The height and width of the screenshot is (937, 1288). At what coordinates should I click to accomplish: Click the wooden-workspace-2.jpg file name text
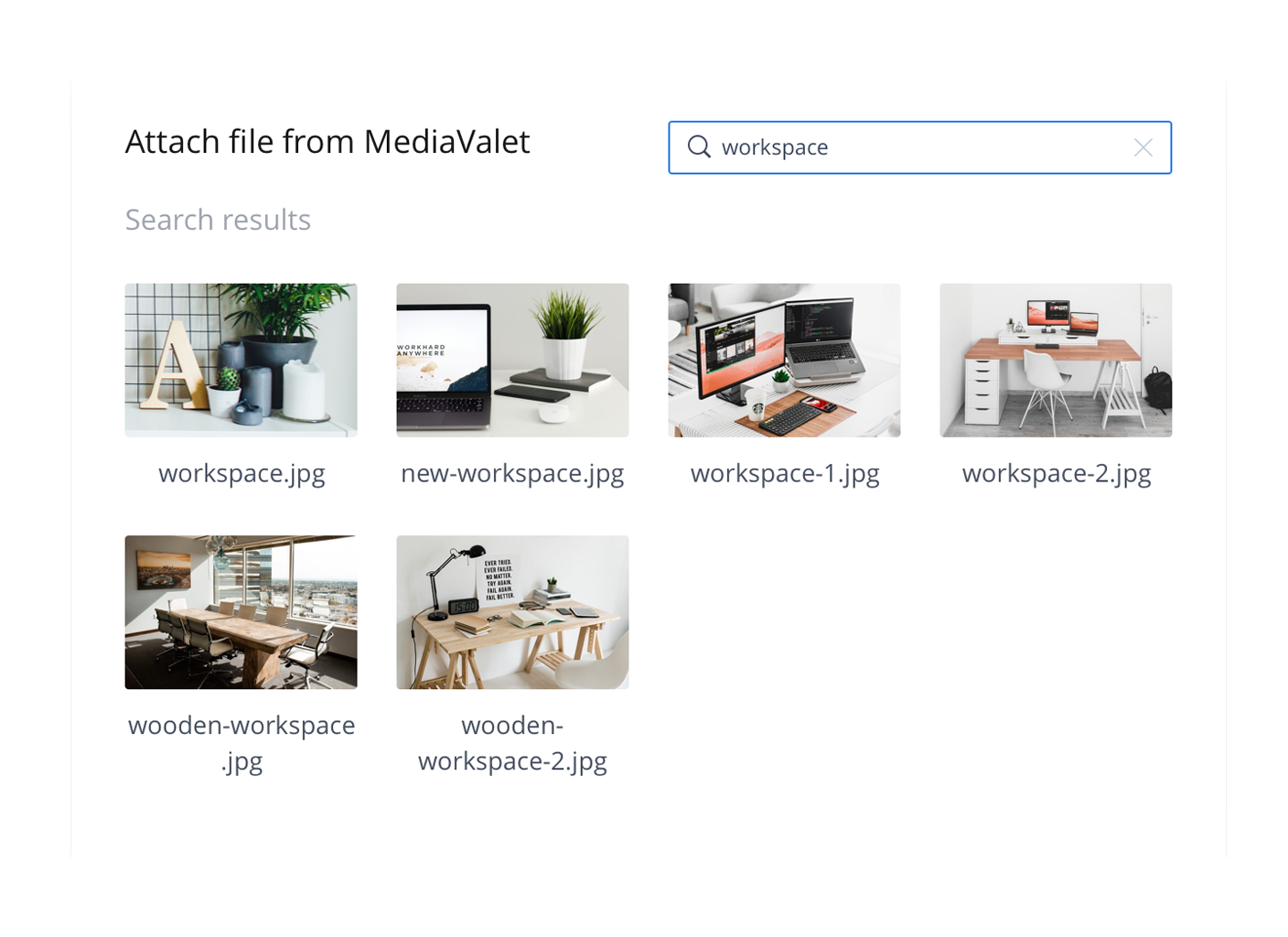click(512, 743)
